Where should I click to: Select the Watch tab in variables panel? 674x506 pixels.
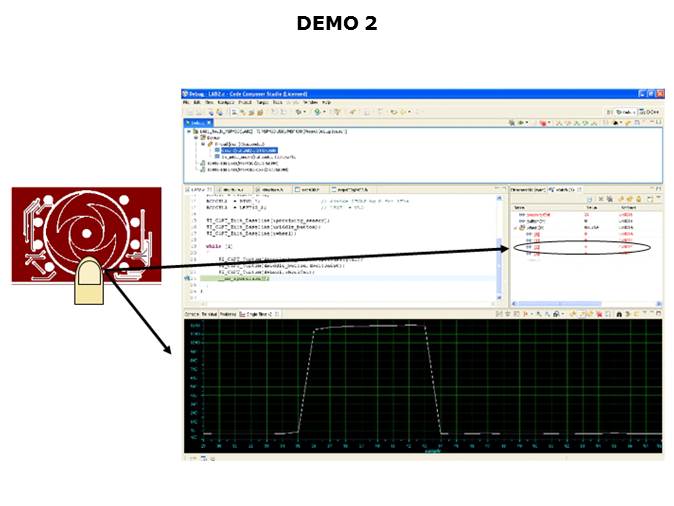click(559, 188)
